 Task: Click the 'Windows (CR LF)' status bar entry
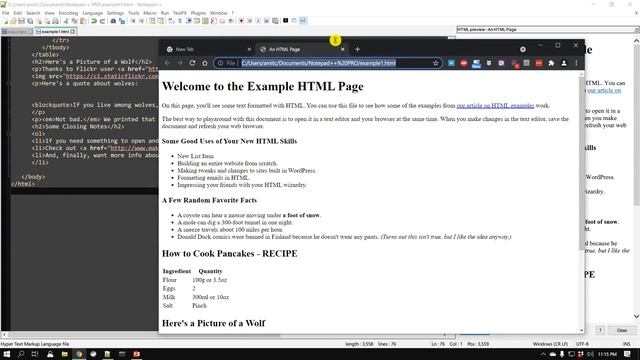pyautogui.click(x=550, y=344)
